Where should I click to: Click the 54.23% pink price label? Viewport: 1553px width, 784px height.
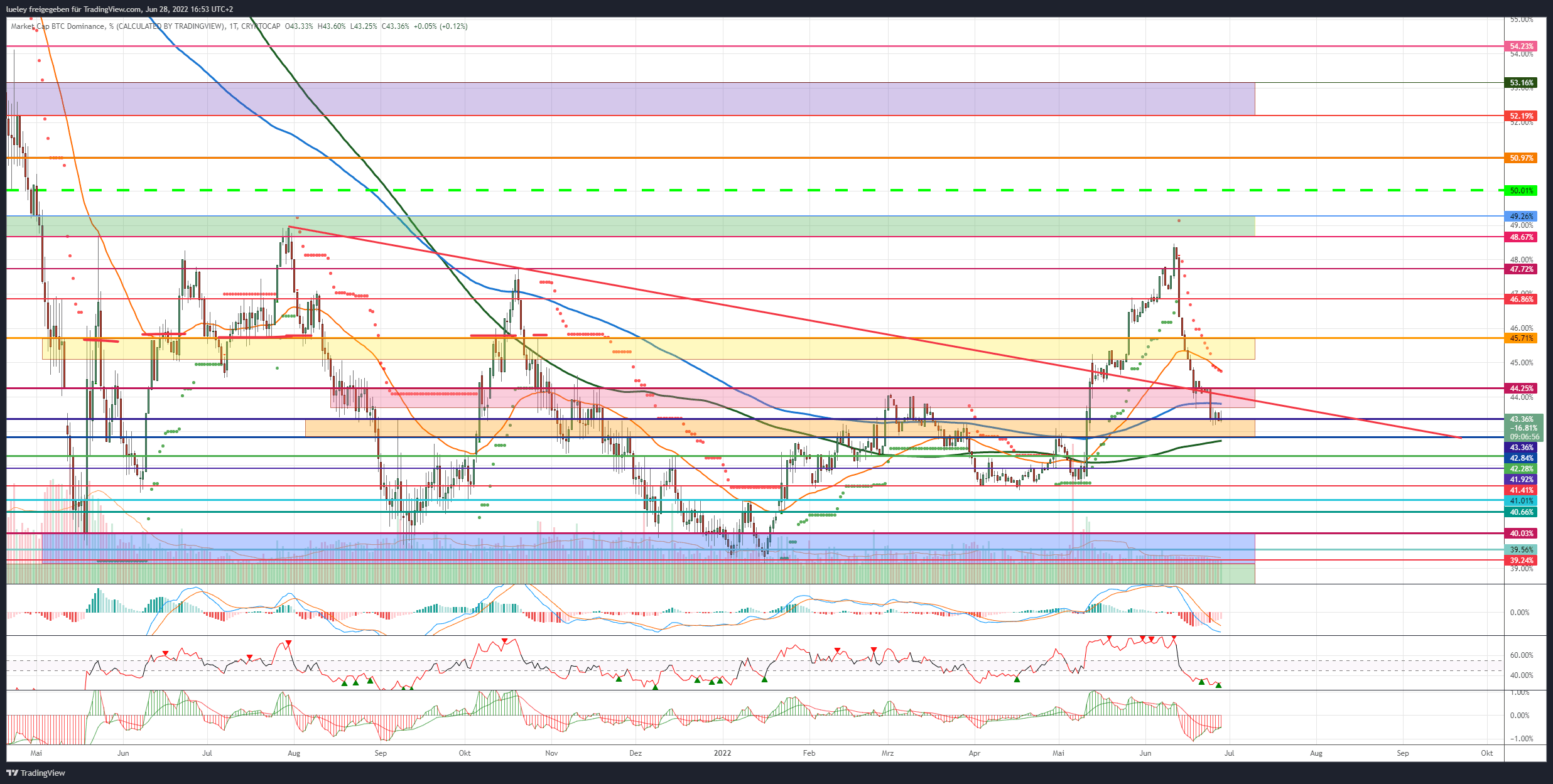[x=1522, y=46]
